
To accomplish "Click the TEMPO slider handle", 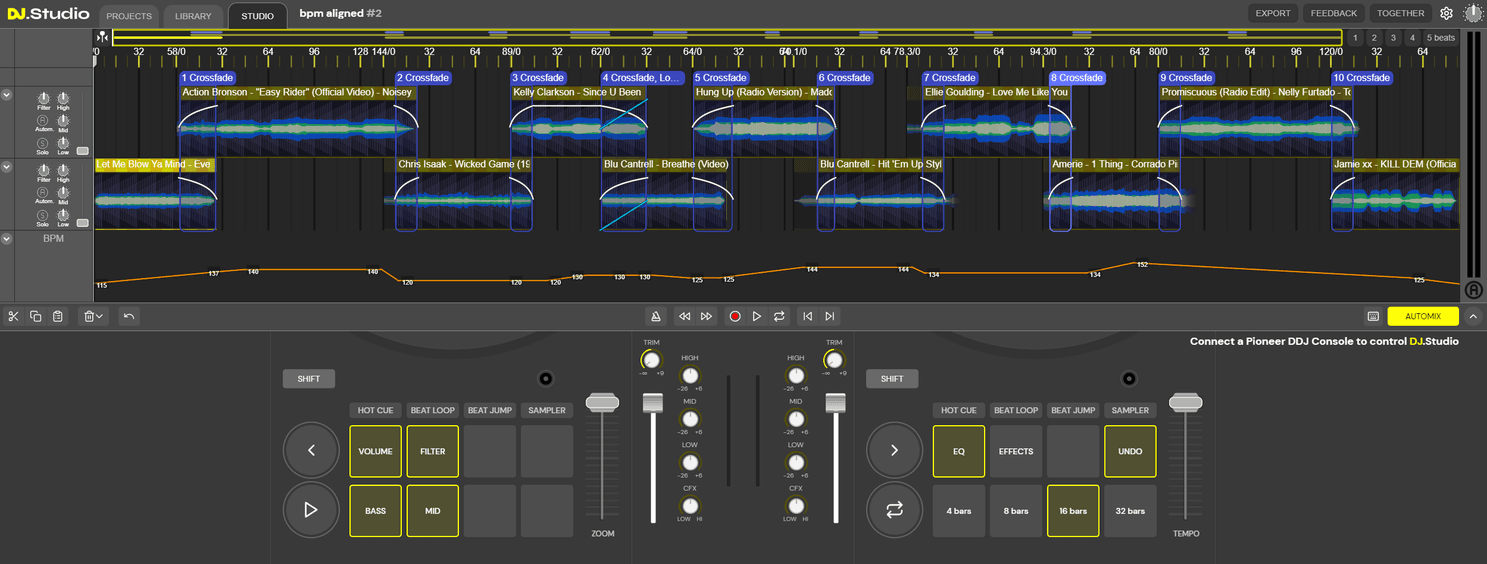I will [1186, 402].
